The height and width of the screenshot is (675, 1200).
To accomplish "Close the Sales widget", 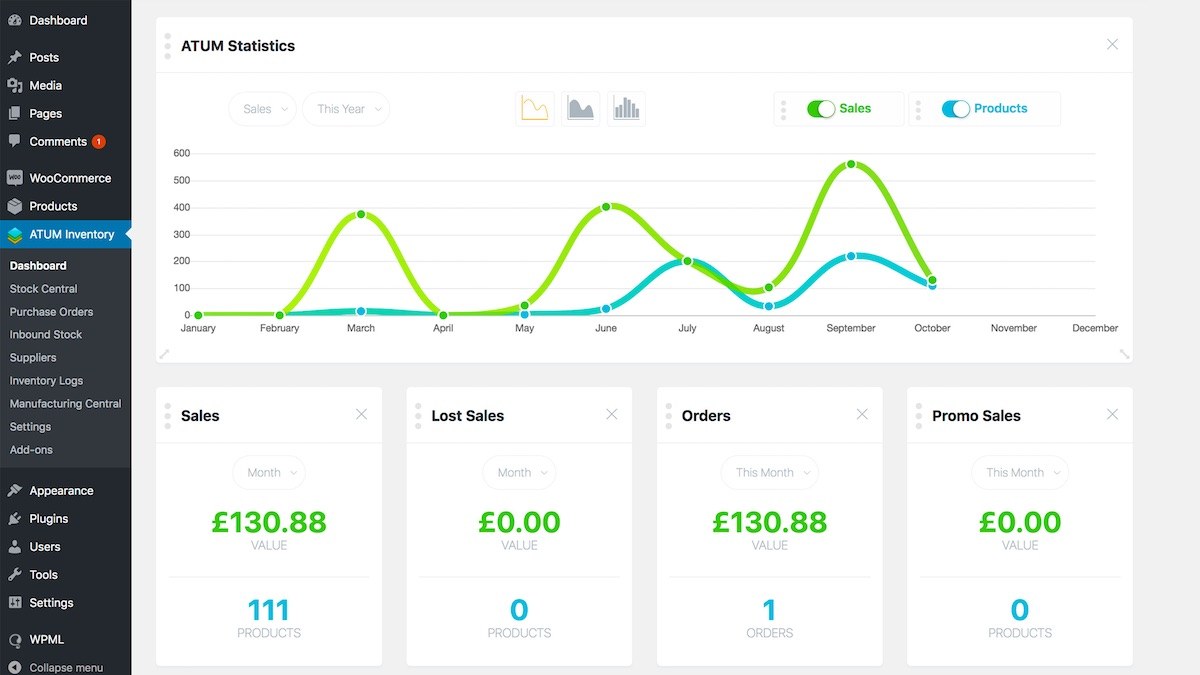I will (361, 414).
